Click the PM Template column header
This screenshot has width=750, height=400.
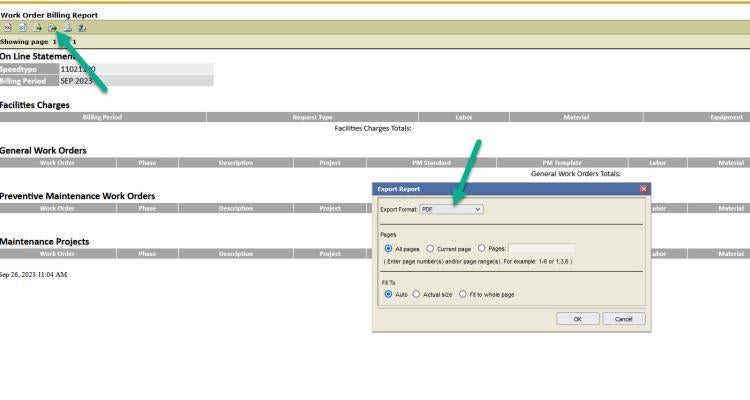point(562,163)
